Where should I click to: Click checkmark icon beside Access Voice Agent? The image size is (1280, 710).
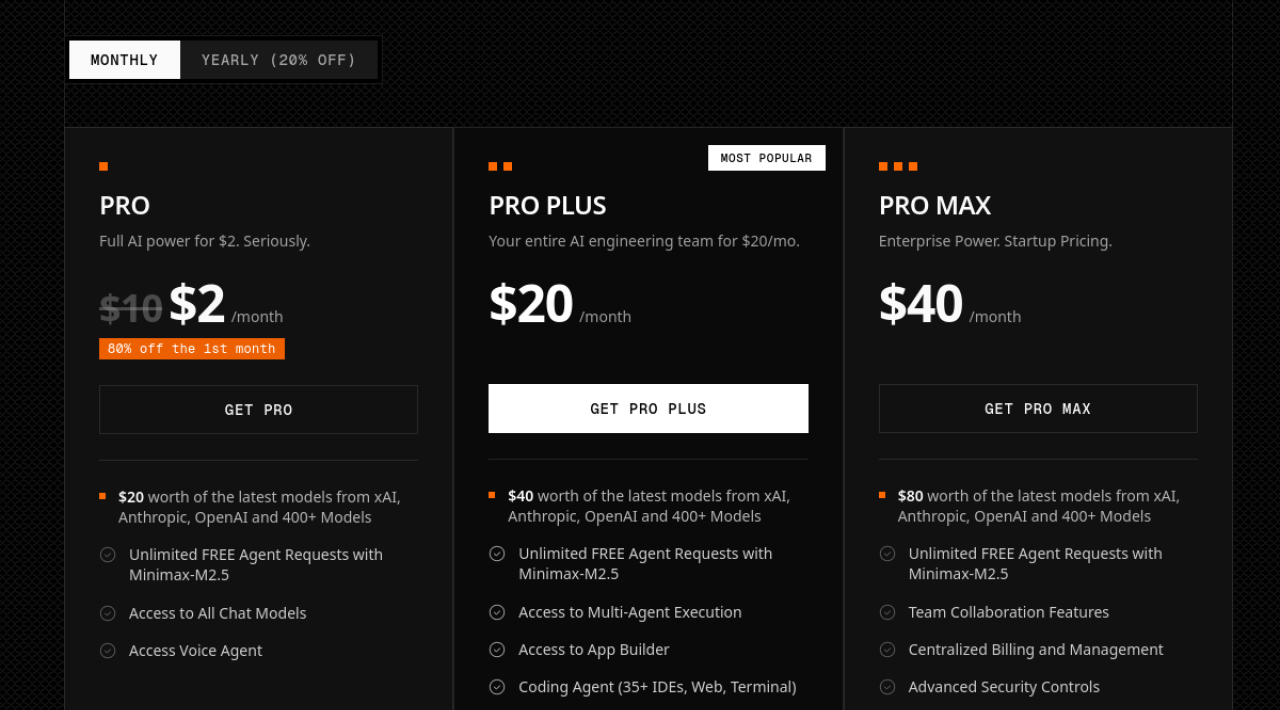[107, 650]
